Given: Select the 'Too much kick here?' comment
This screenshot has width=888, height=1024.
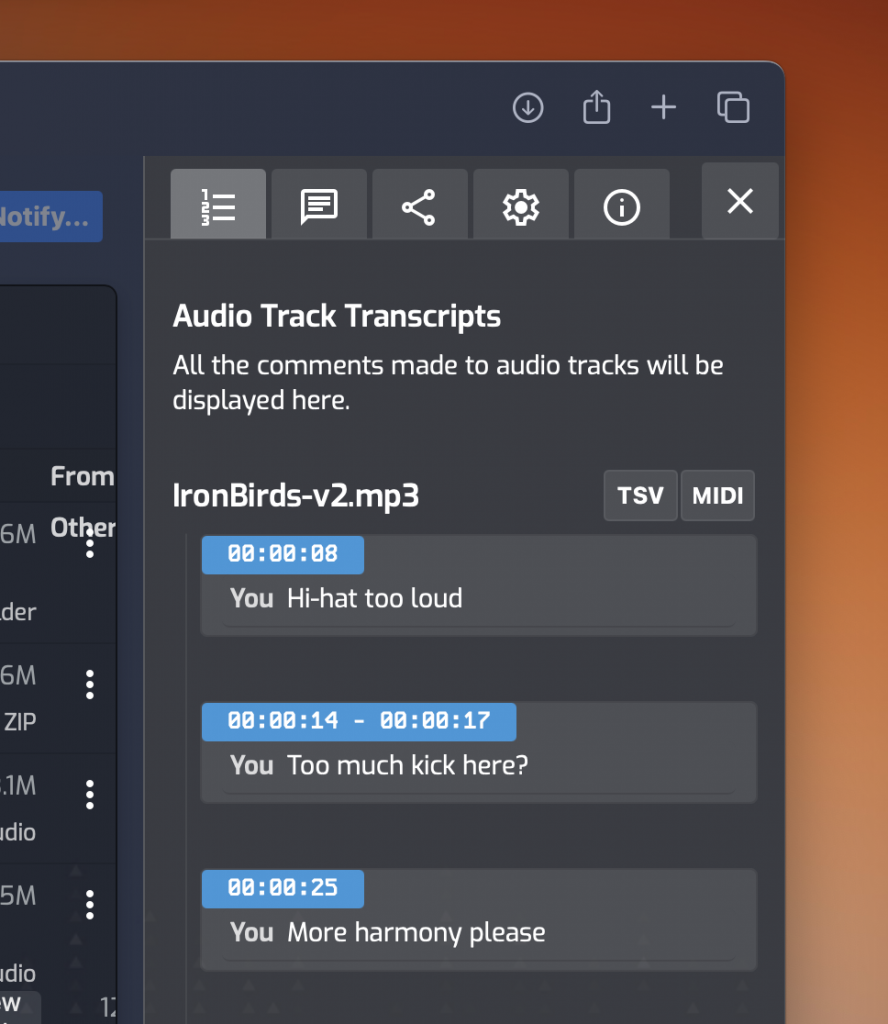Looking at the screenshot, I should click(x=407, y=766).
